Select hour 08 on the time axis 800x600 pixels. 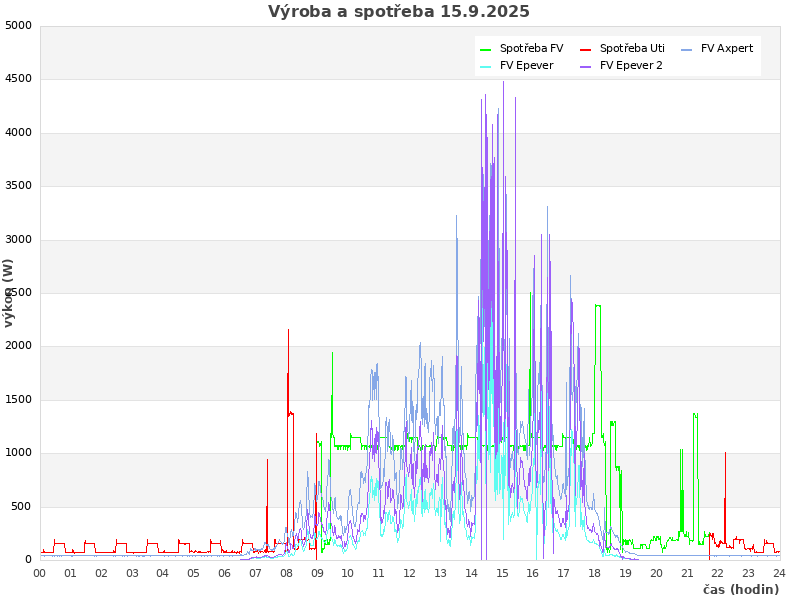(x=286, y=573)
